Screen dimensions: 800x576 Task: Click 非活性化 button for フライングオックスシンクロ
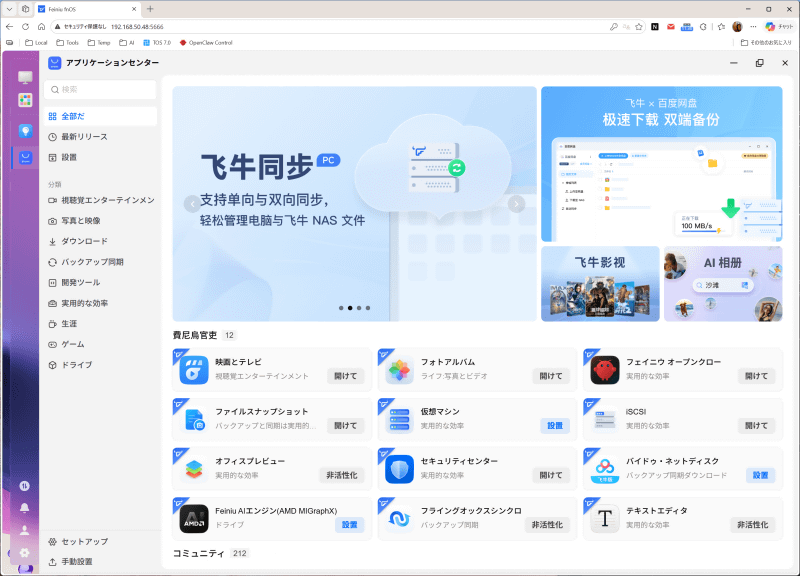click(547, 524)
